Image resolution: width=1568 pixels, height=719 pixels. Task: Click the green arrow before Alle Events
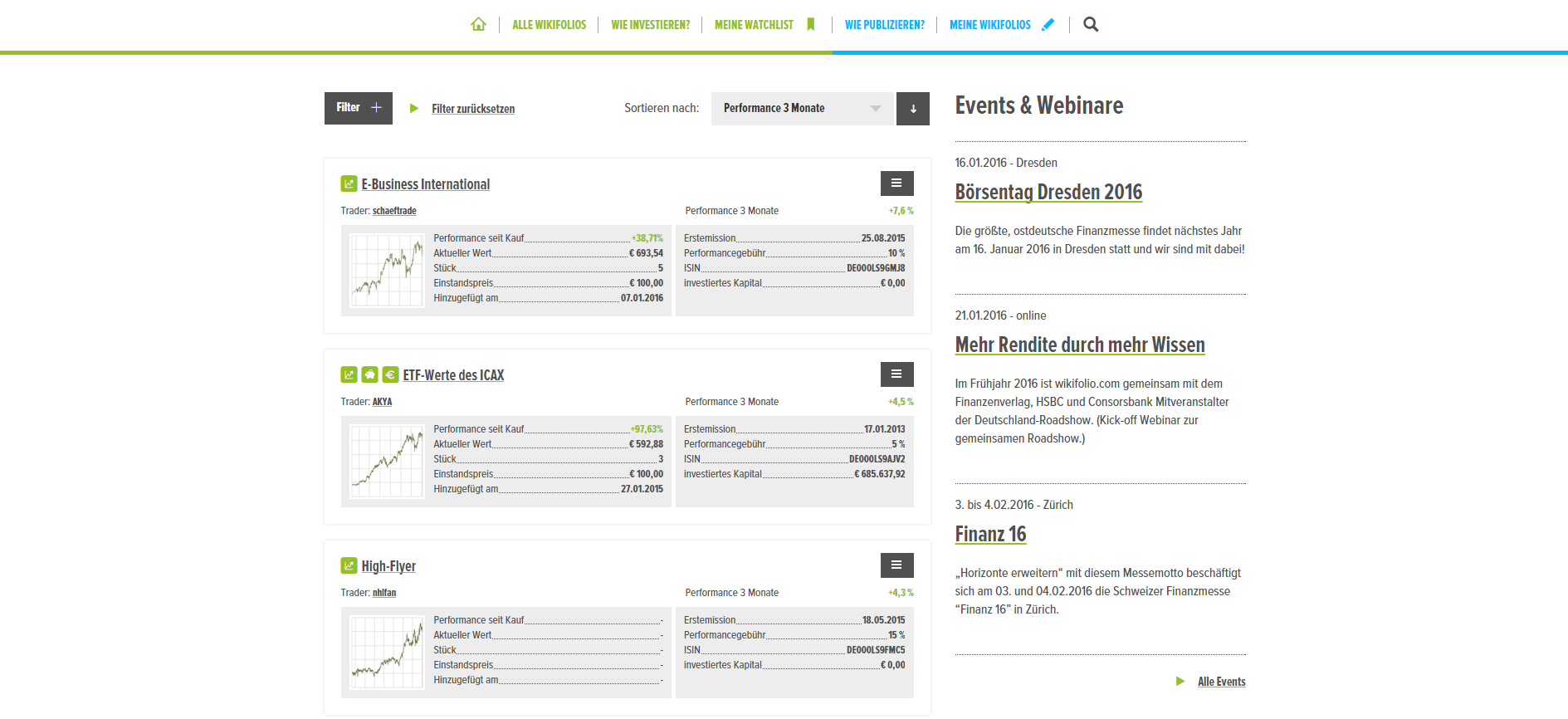click(x=1180, y=682)
